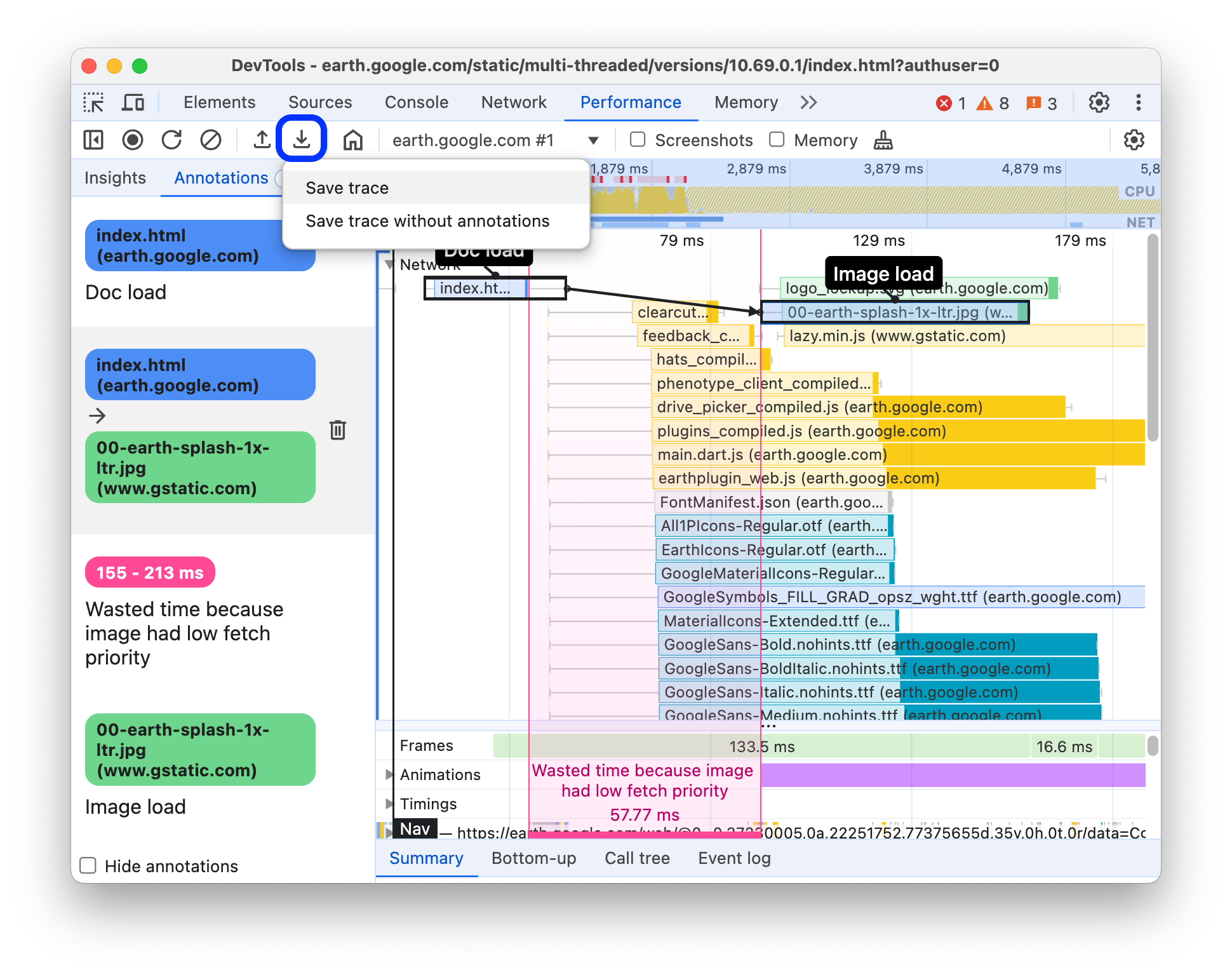Click the Summary bottom panel tab

(x=426, y=857)
